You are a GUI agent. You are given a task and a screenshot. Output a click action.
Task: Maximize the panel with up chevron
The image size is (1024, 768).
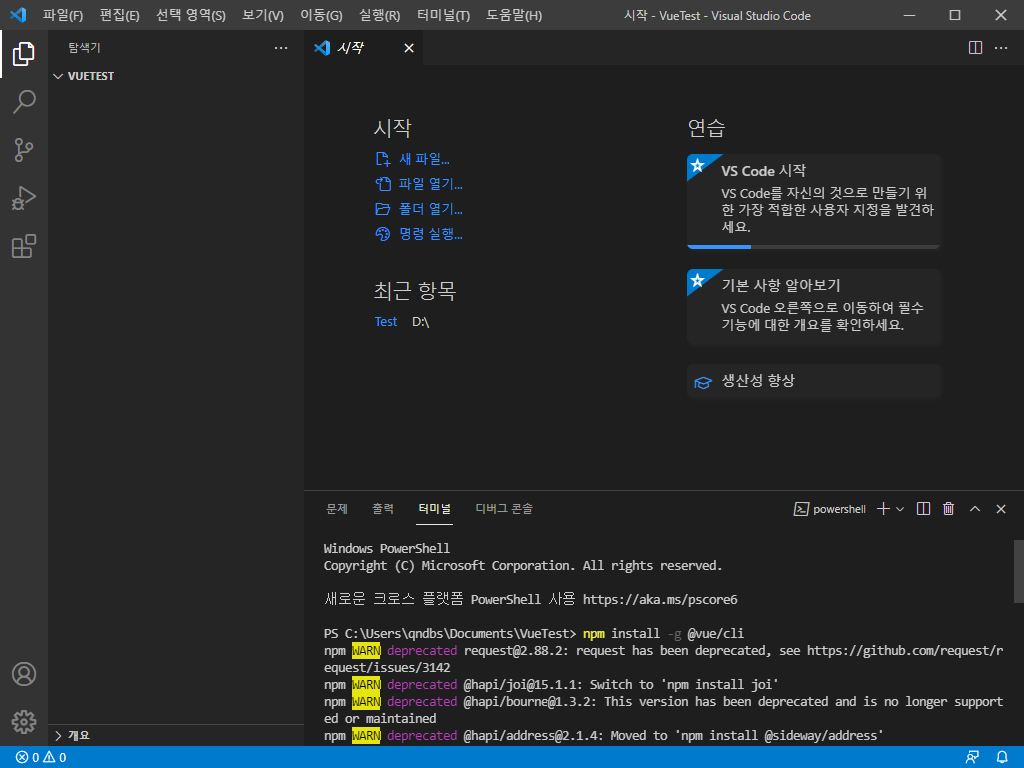[975, 509]
